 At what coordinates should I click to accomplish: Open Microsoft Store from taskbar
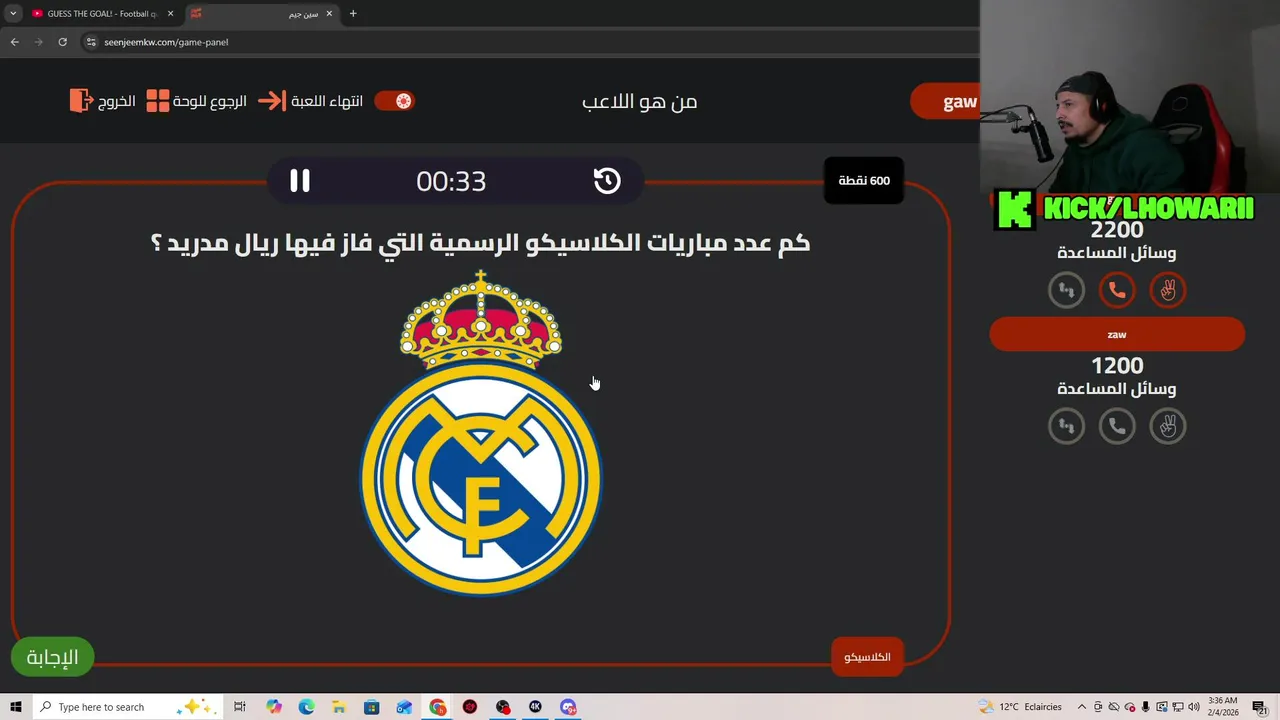tap(371, 707)
